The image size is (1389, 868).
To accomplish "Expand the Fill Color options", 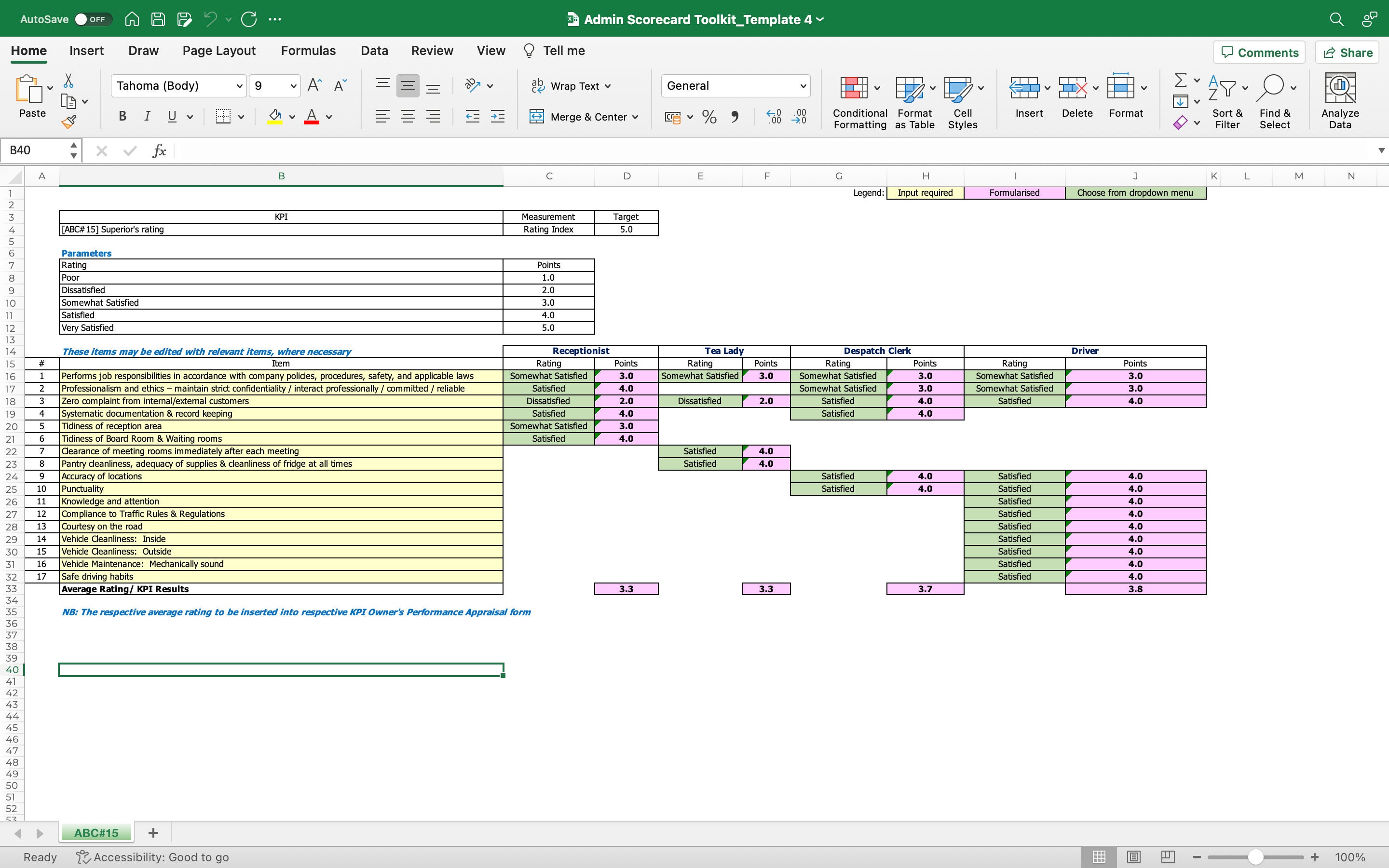I will 292,117.
